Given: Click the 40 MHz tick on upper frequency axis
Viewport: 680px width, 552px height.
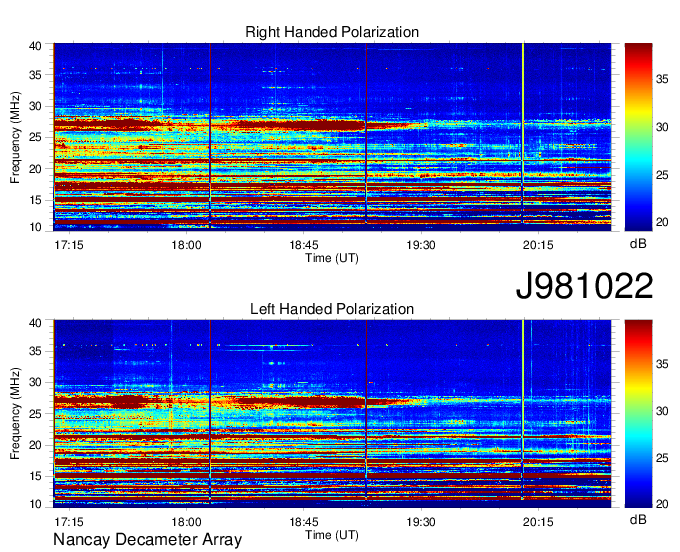Looking at the screenshot, I should [x=35, y=46].
